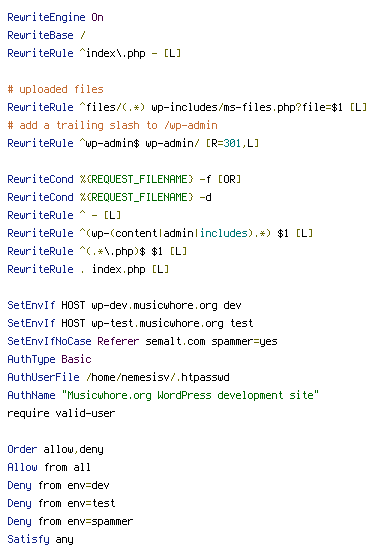Select the 'Allow from all' line

coord(49,467)
